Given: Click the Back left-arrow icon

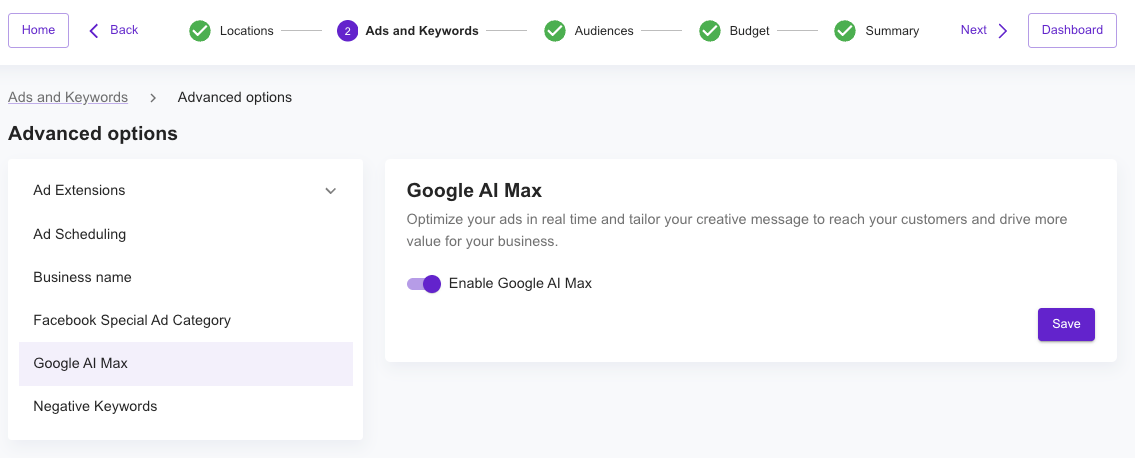Looking at the screenshot, I should (x=93, y=30).
